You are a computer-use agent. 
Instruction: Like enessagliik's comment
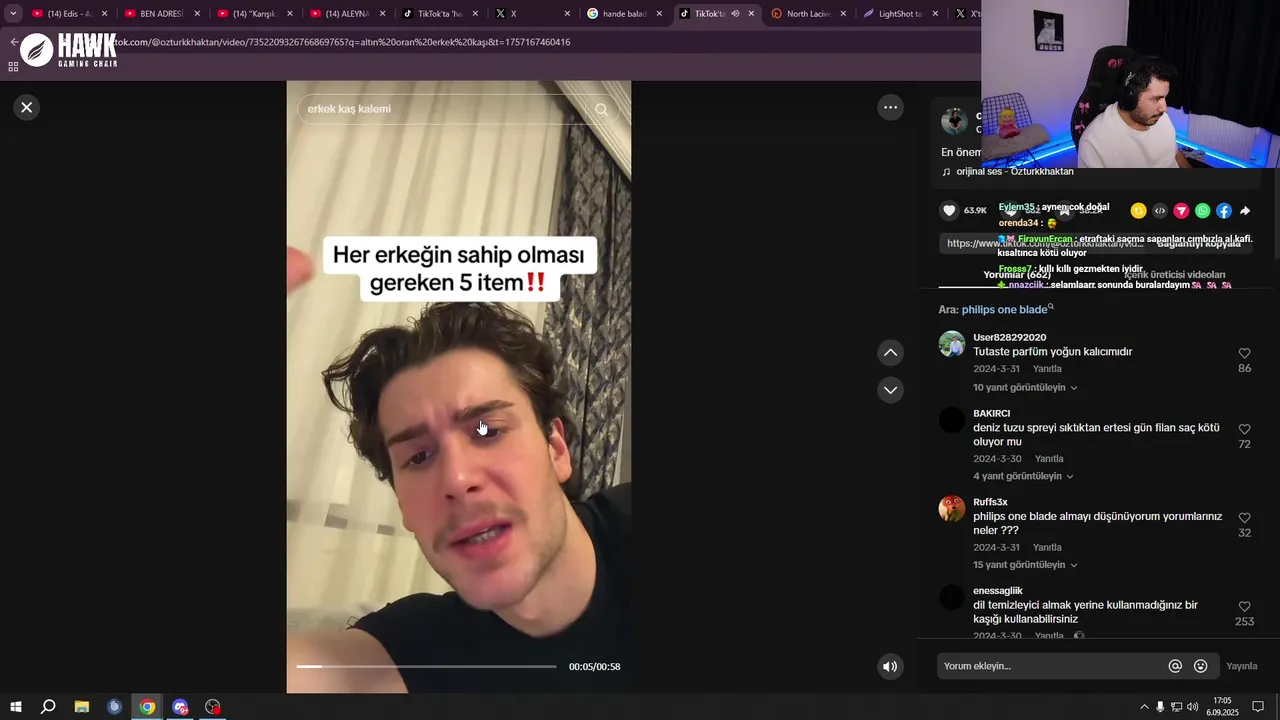click(1244, 607)
